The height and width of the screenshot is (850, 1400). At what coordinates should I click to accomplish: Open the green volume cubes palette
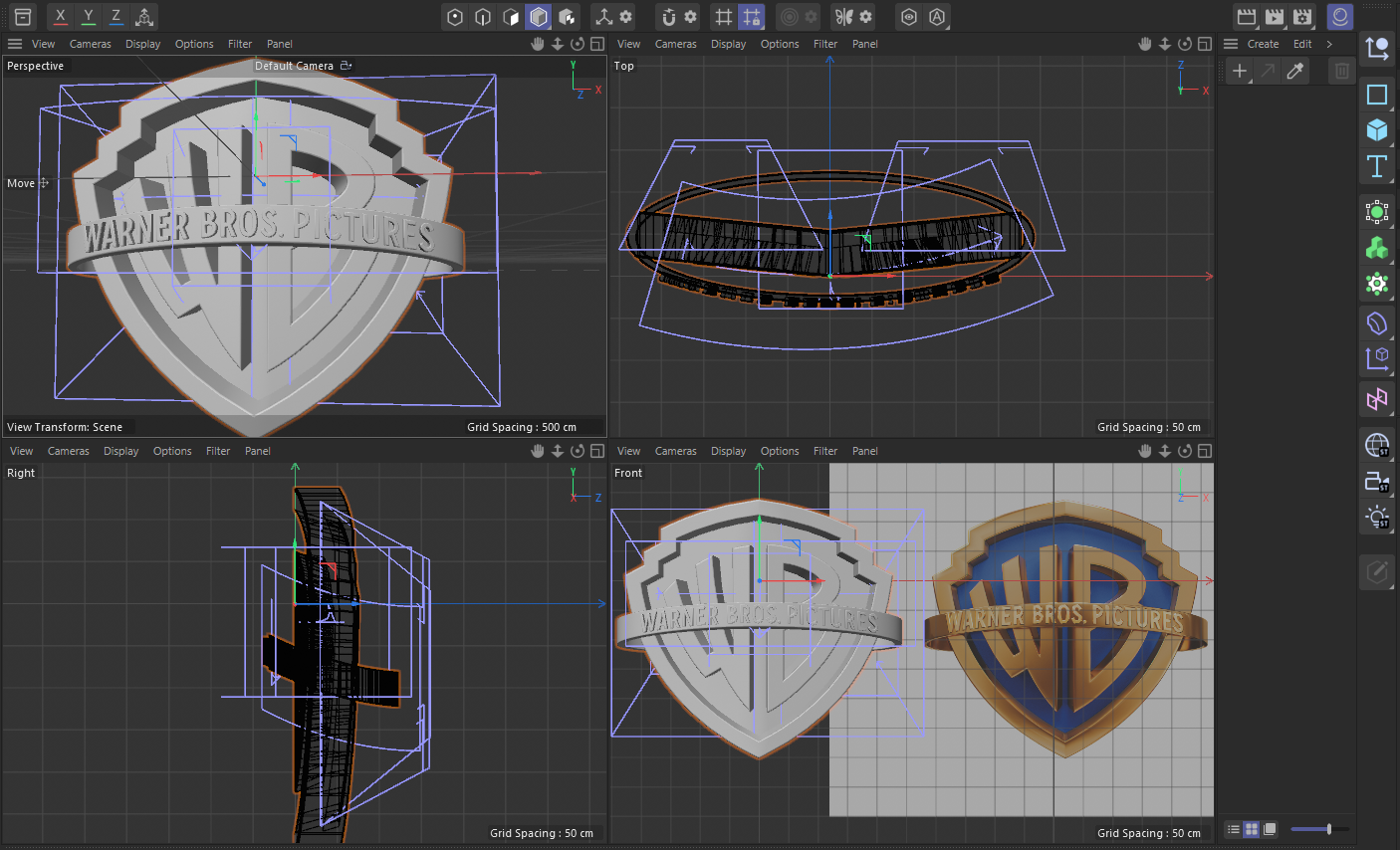click(x=1377, y=248)
